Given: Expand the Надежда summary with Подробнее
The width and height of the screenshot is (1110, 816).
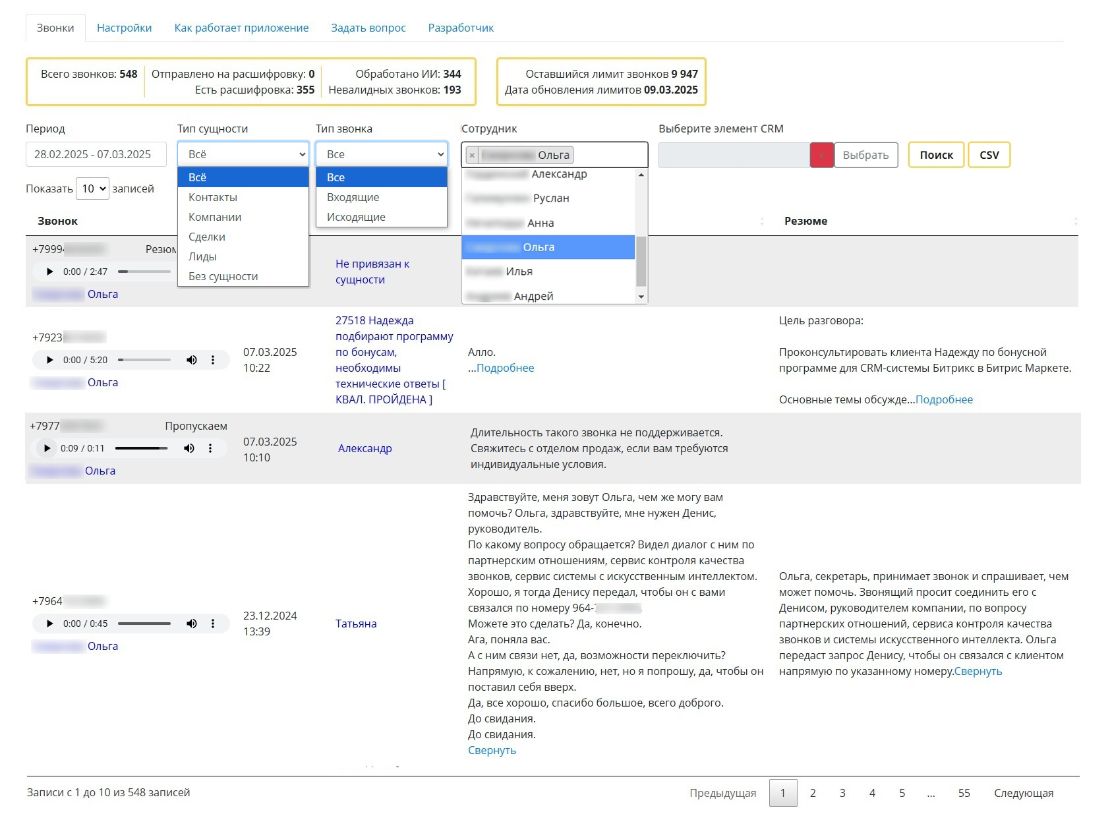Looking at the screenshot, I should click(x=944, y=400).
